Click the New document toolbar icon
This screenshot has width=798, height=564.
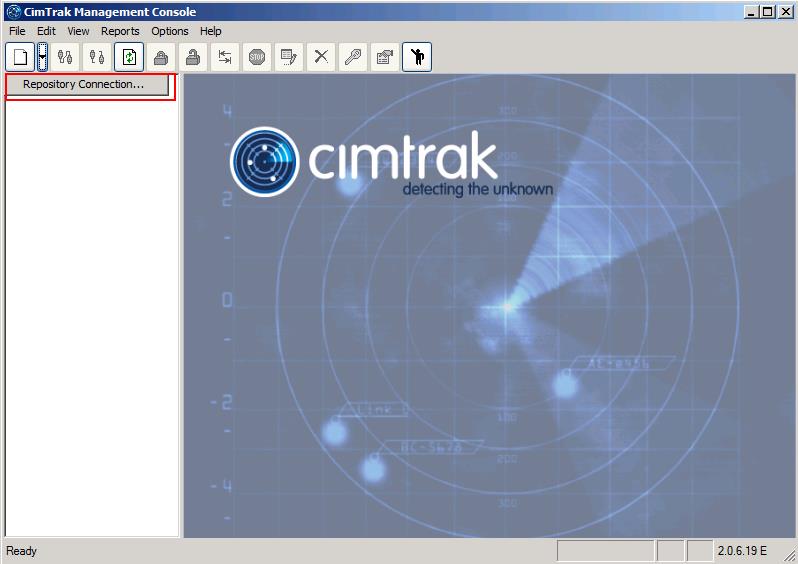(x=20, y=57)
